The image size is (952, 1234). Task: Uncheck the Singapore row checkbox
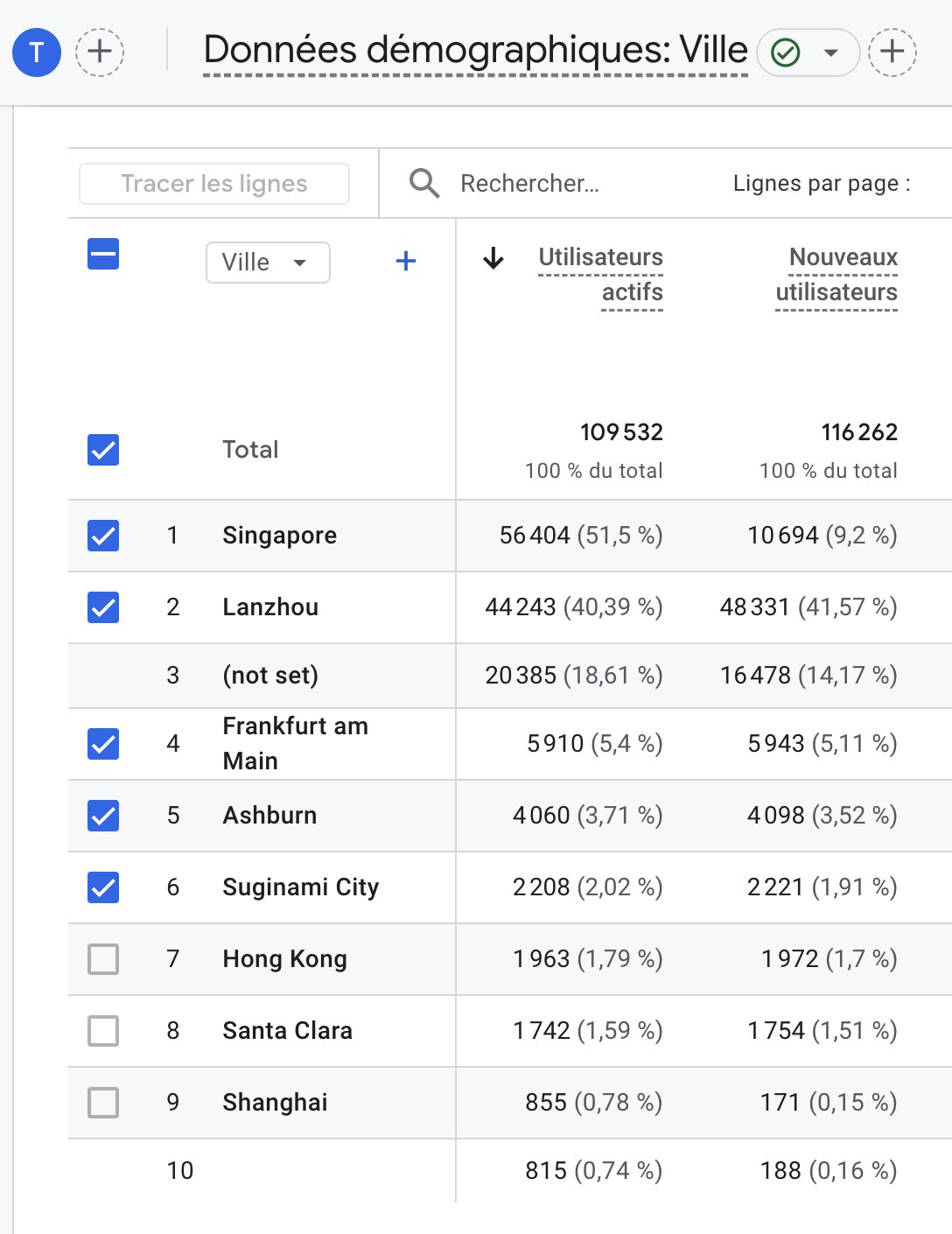103,536
